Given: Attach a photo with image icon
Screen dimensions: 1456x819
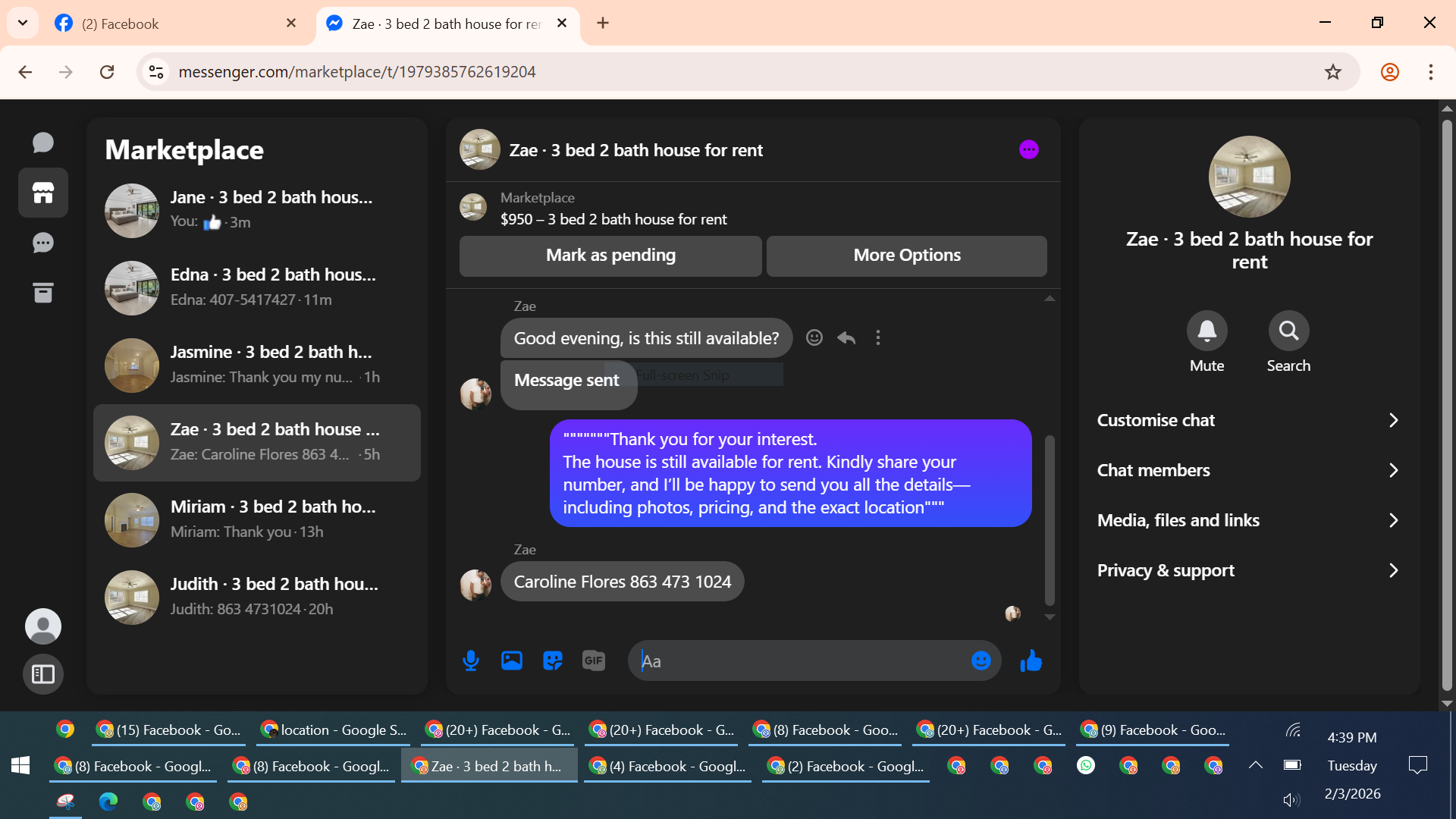Looking at the screenshot, I should 512,661.
